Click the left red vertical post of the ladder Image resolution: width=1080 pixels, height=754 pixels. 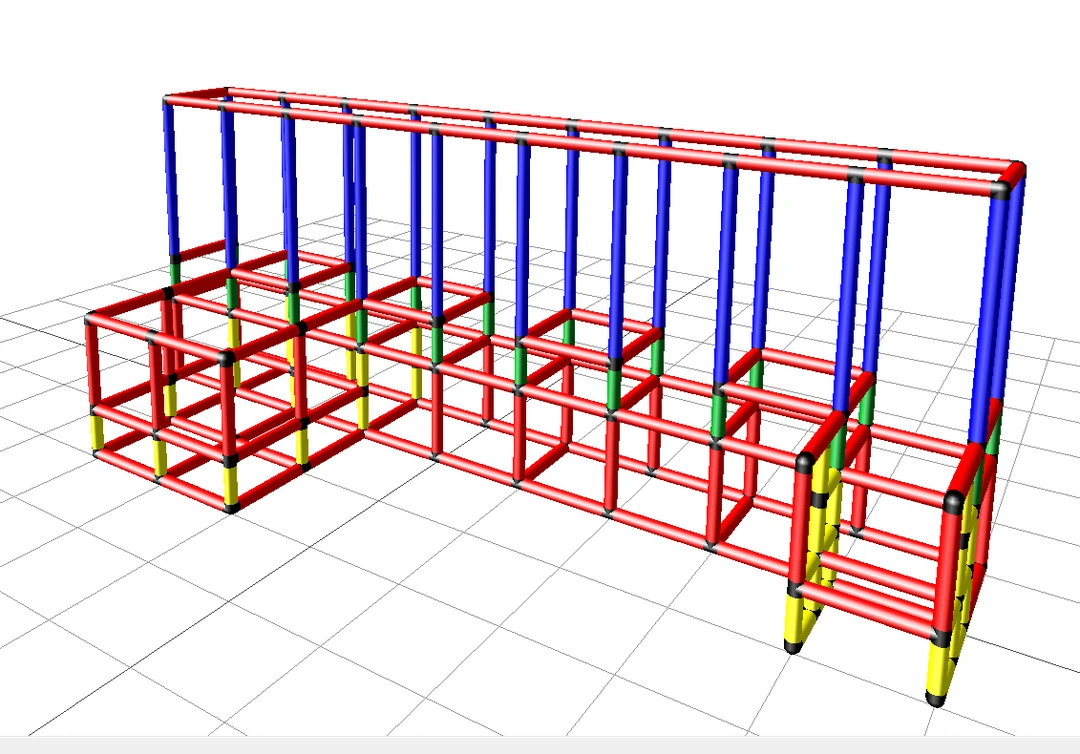pos(802,525)
